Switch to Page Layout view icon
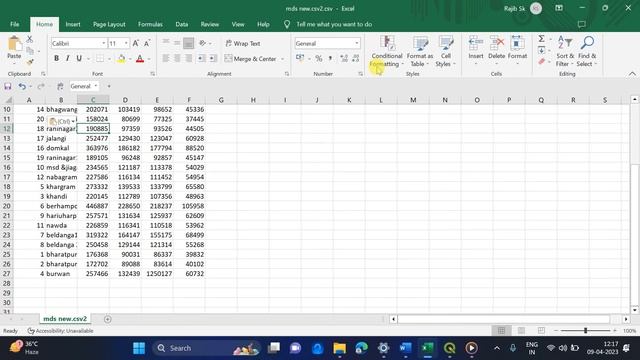The width and height of the screenshot is (640, 360). (521, 331)
